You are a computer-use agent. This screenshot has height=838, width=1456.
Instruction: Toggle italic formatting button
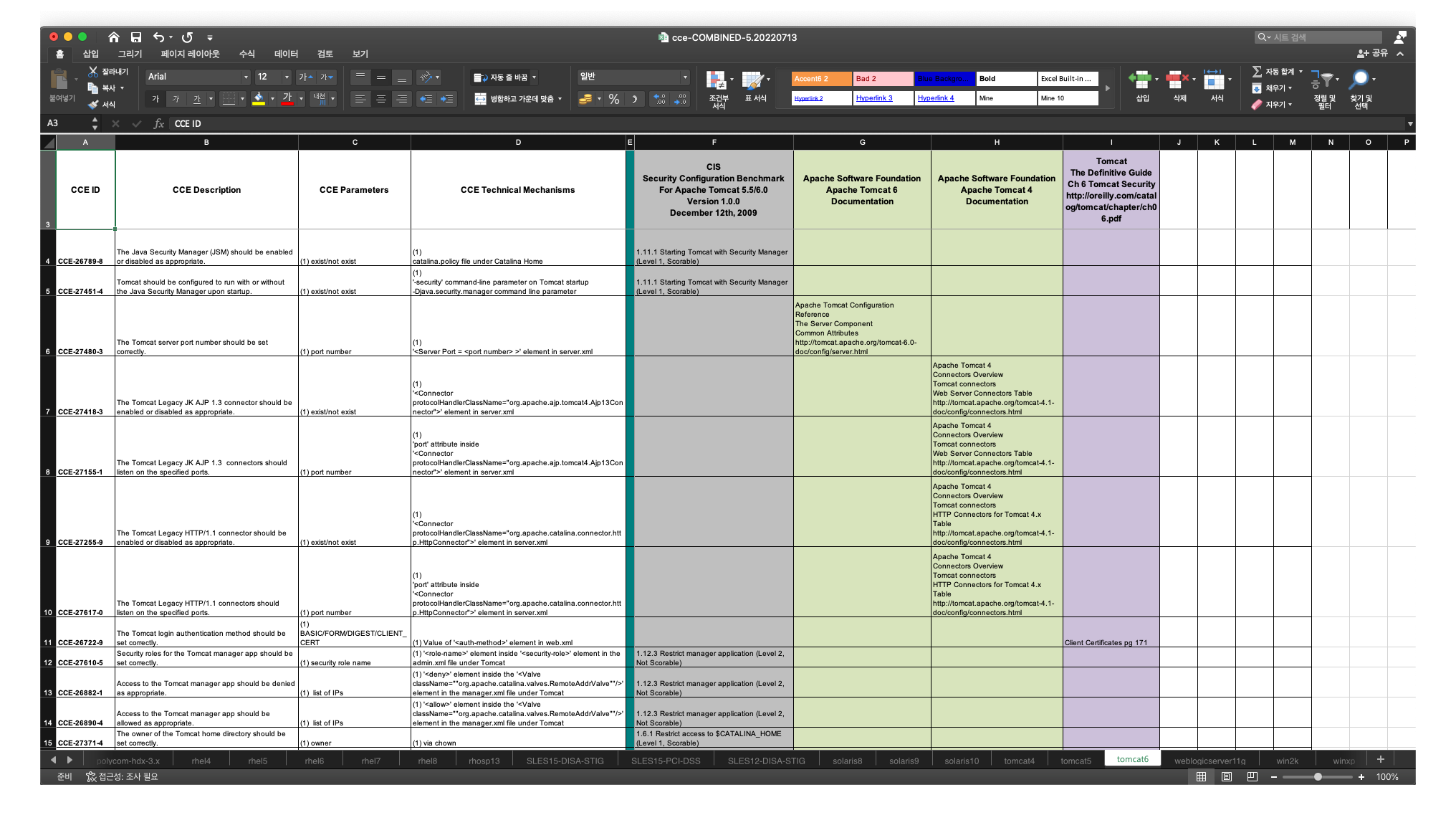coord(176,99)
